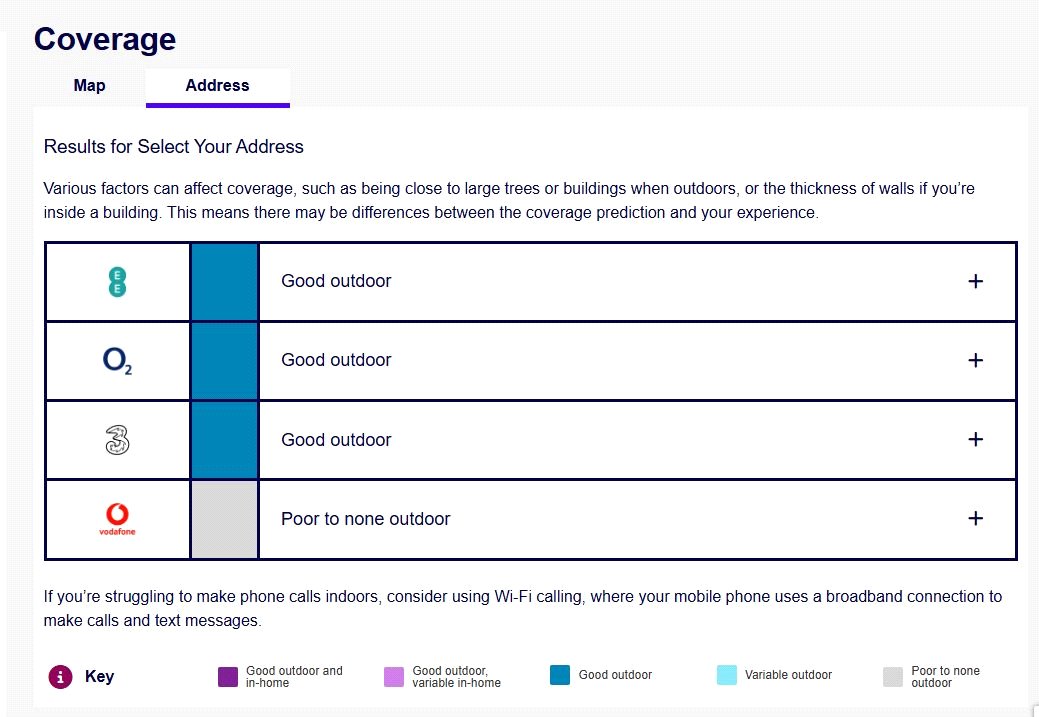Expand the Vodafone coverage details
This screenshot has height=717, width=1039.
coord(976,519)
